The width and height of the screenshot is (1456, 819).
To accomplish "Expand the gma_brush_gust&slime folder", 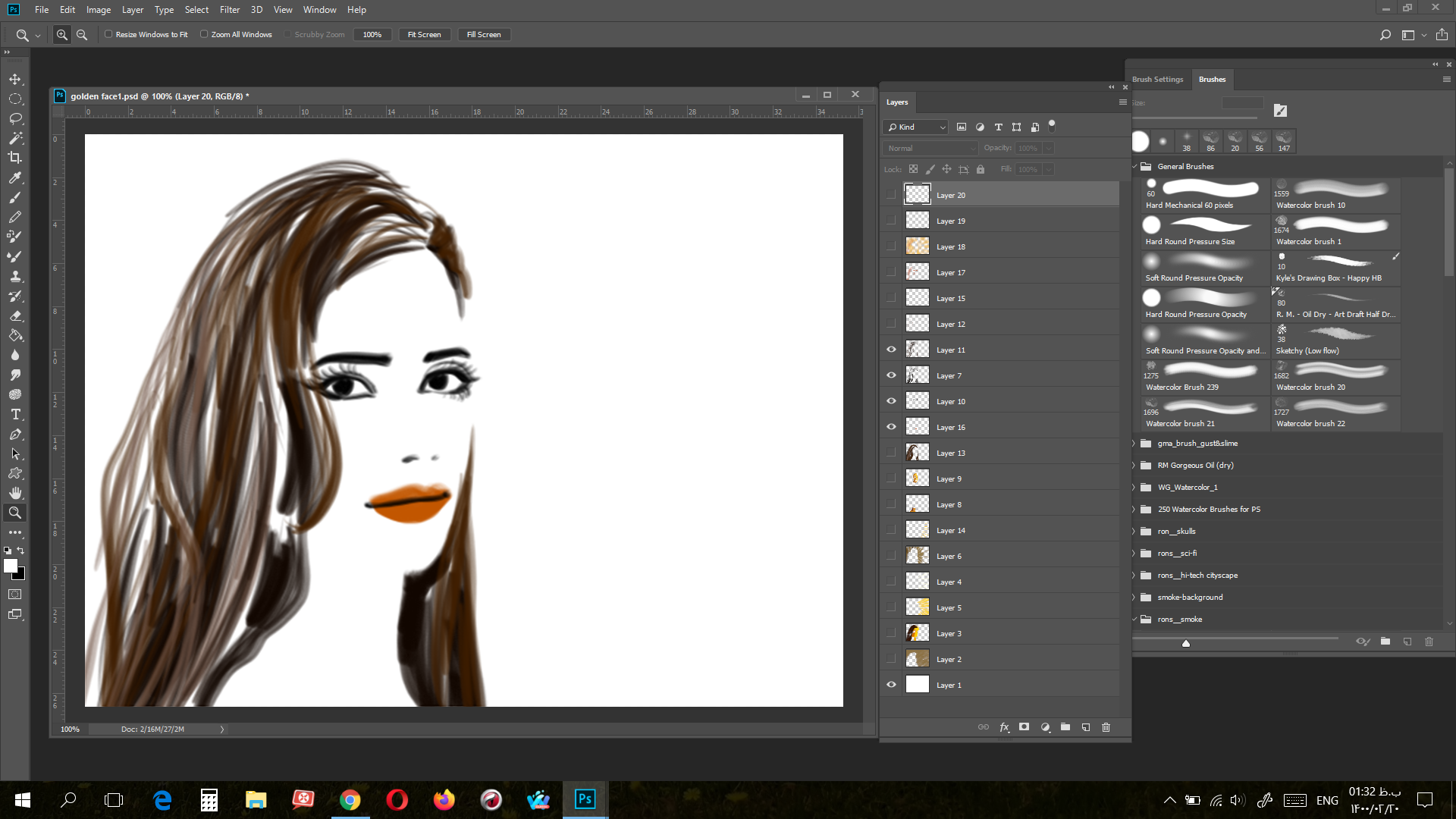I will coord(1135,444).
